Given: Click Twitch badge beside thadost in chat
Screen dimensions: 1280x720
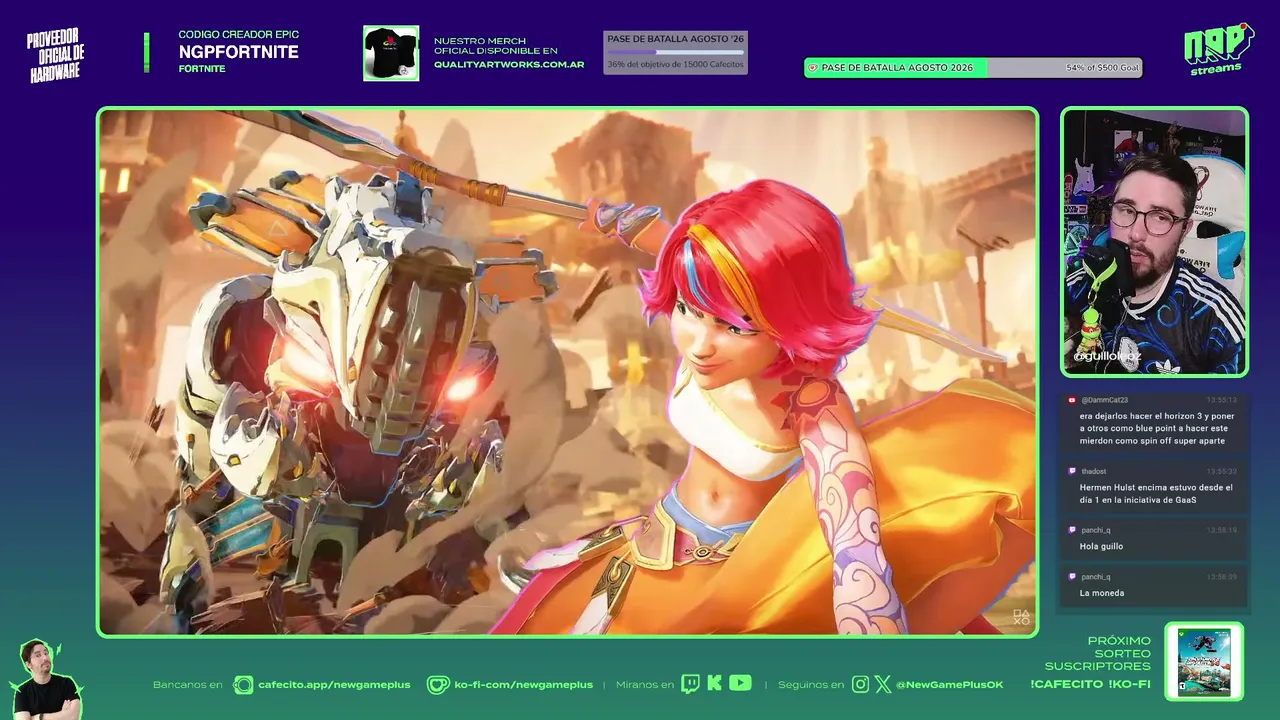Looking at the screenshot, I should tap(1072, 471).
